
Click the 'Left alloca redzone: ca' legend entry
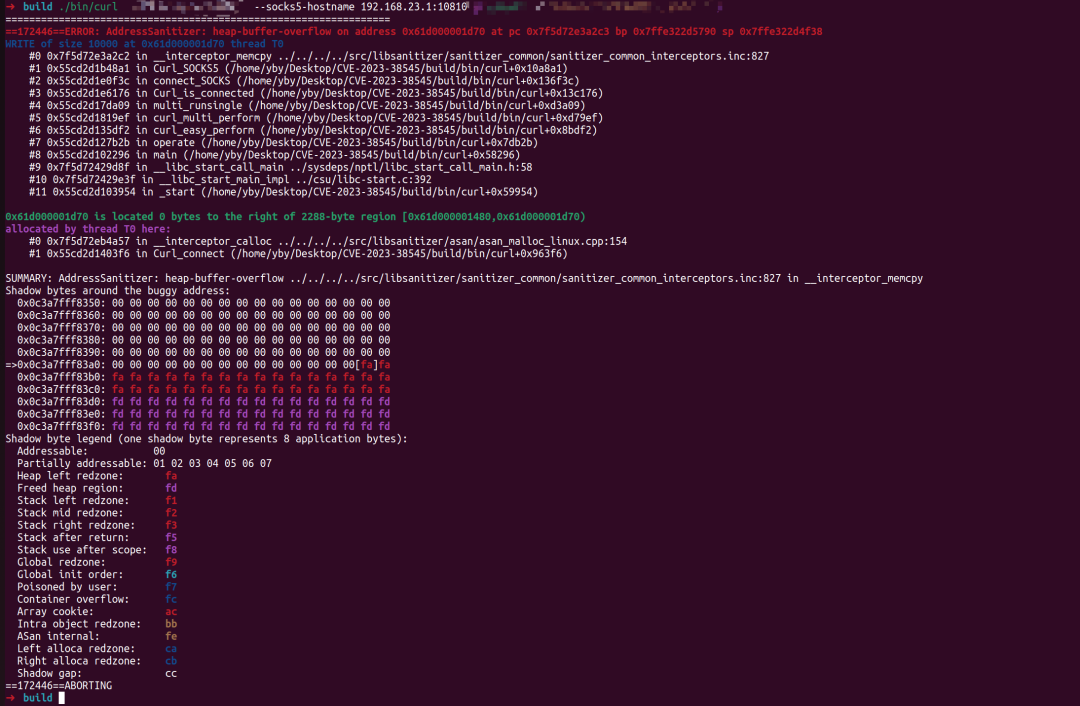point(96,650)
